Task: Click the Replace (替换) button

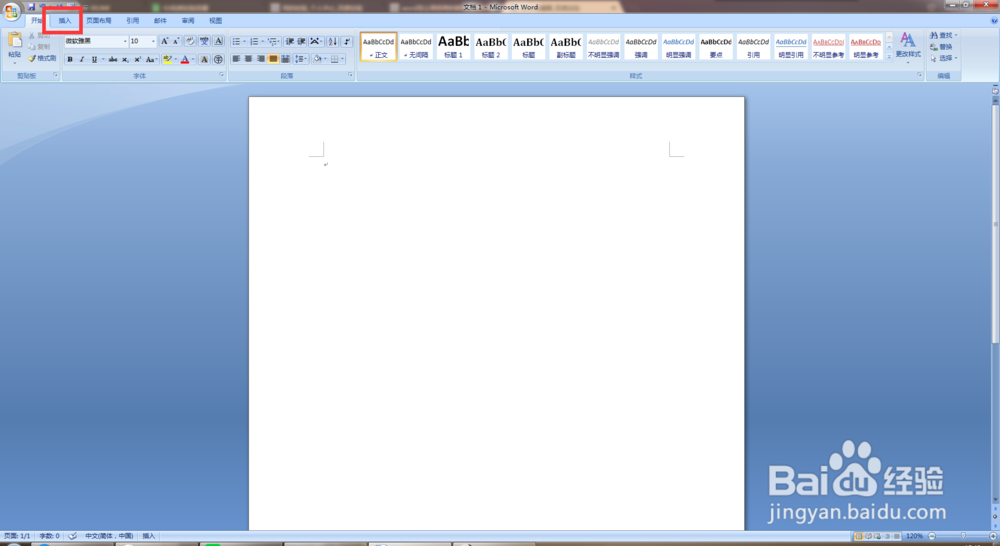Action: click(941, 47)
